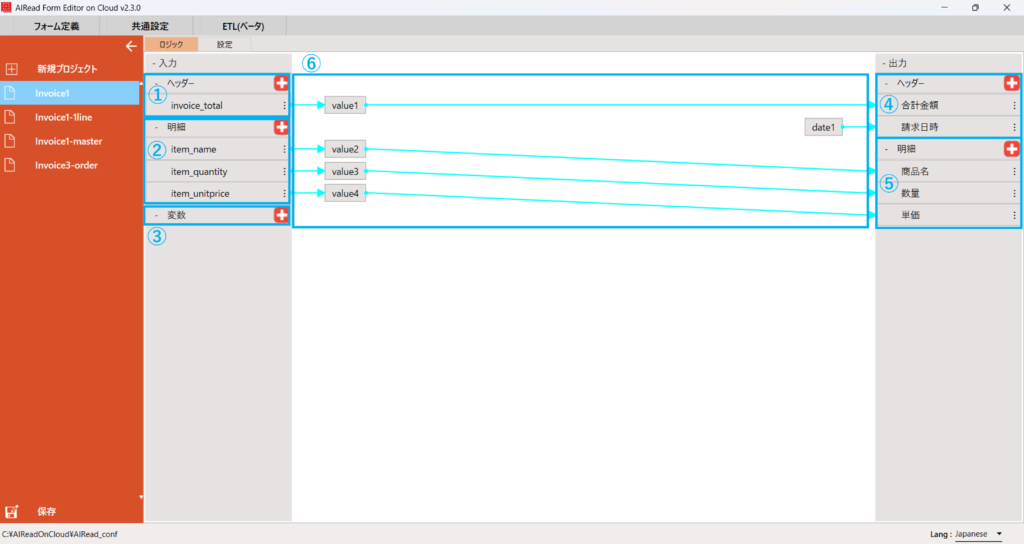Screen dimensions: 1024x544
Task: Open options menu for 合計金額 row
Action: pyautogui.click(x=1014, y=105)
